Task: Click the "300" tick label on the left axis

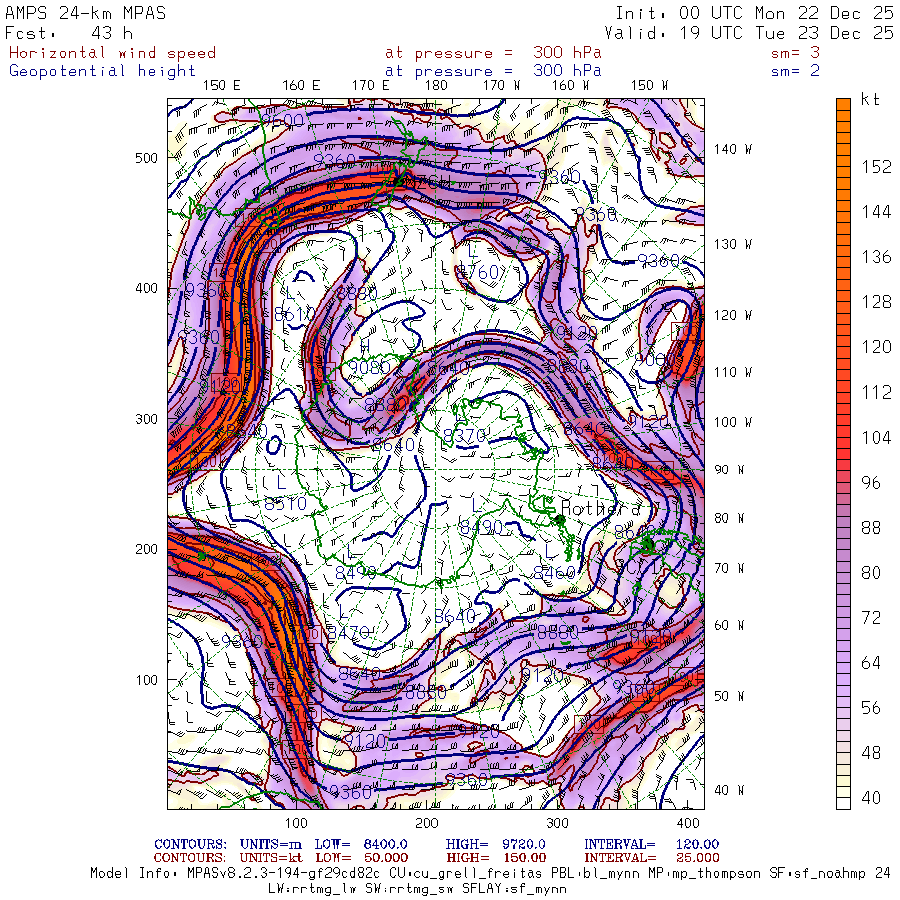Action: (x=146, y=420)
